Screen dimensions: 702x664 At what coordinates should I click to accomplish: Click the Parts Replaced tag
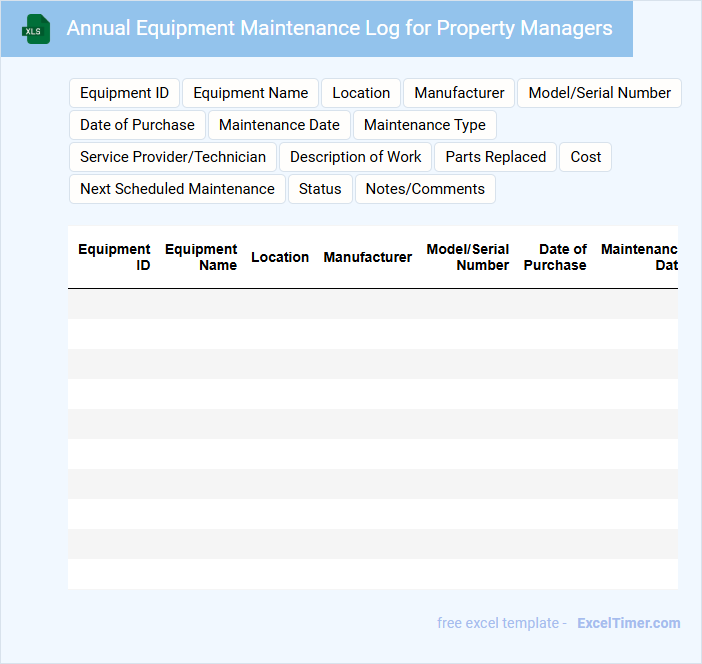pyautogui.click(x=495, y=157)
